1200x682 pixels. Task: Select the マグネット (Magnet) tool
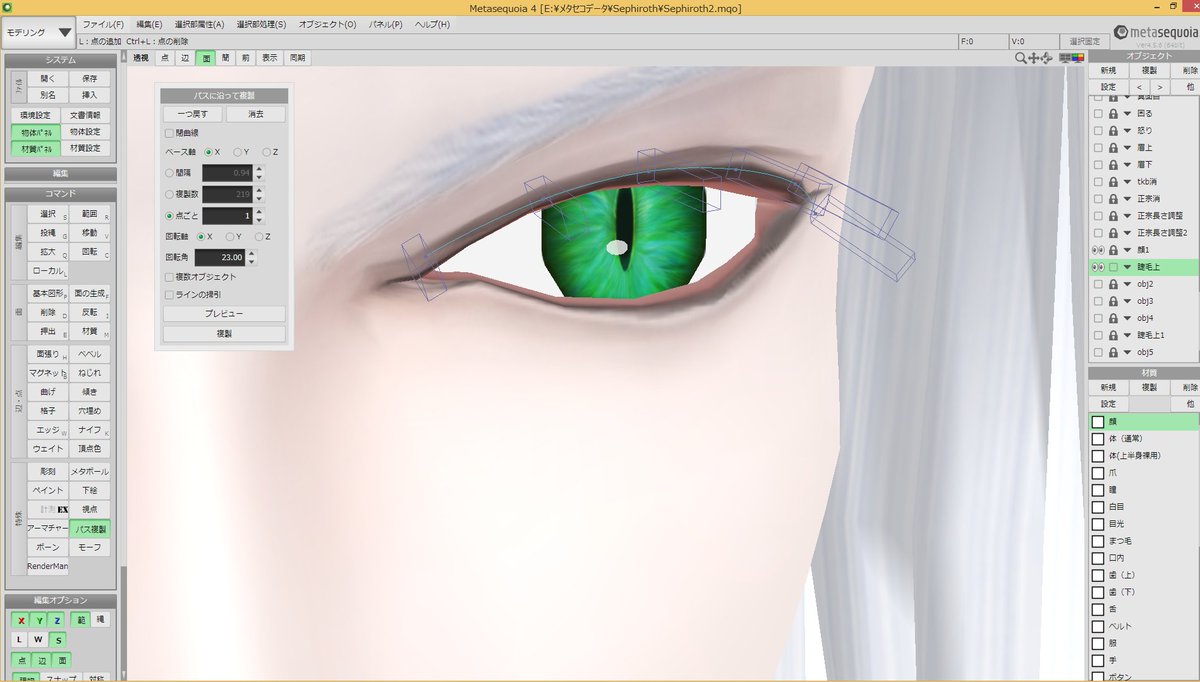[47, 373]
